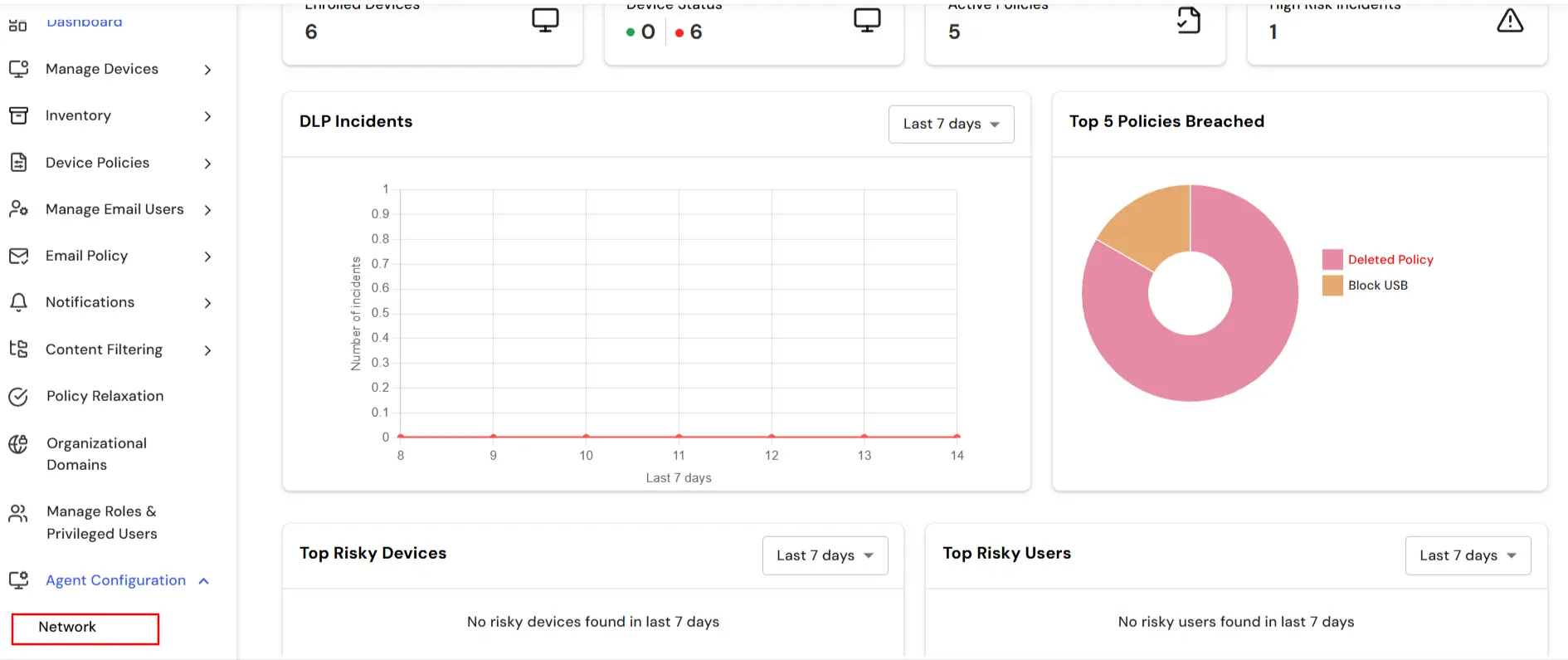The image size is (1568, 660).
Task: Click the Notifications bell icon
Action: [x=18, y=302]
